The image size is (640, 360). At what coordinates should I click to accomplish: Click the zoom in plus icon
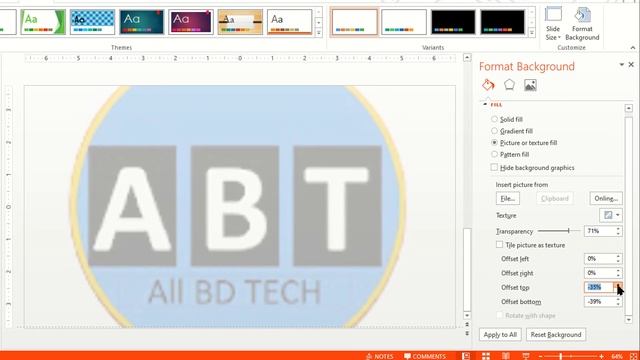click(x=601, y=356)
